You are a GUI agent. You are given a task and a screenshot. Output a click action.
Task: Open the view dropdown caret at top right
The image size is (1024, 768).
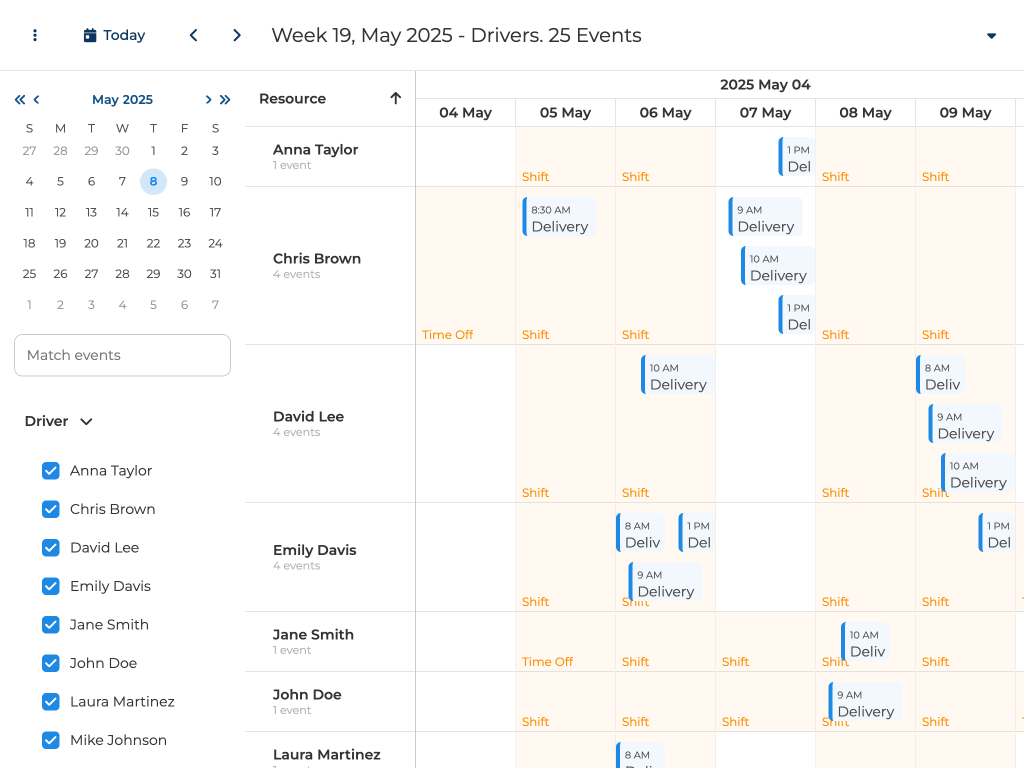991,36
